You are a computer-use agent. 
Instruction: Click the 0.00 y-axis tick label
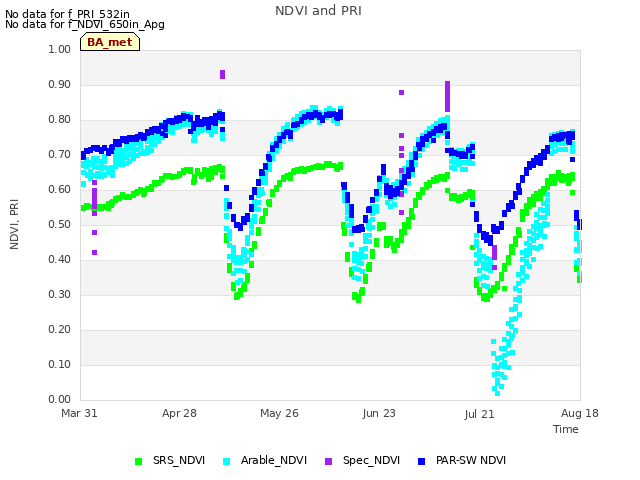coord(60,399)
